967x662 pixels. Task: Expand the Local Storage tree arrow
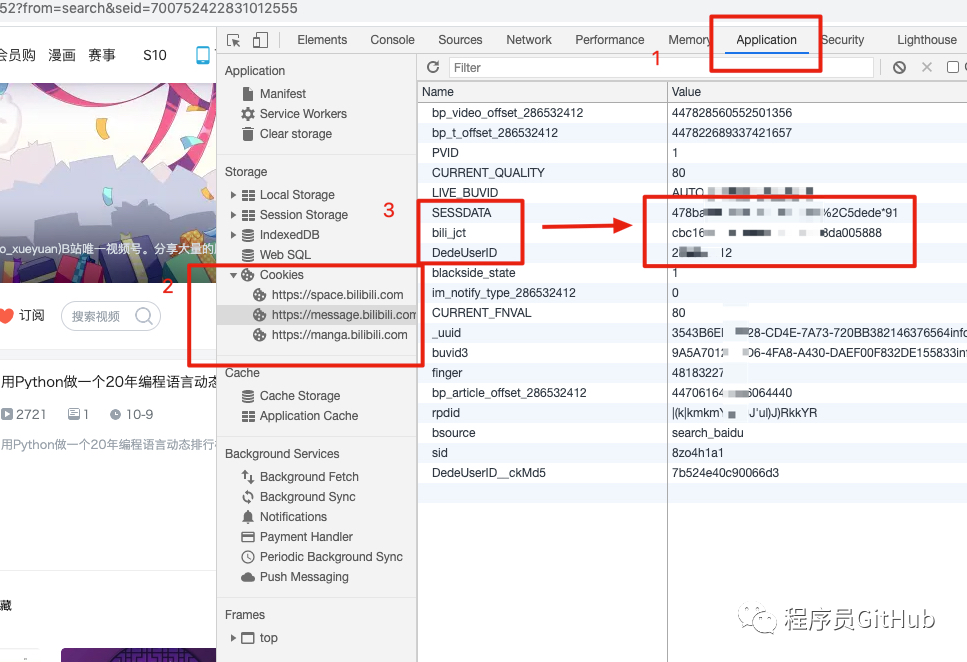(x=233, y=195)
